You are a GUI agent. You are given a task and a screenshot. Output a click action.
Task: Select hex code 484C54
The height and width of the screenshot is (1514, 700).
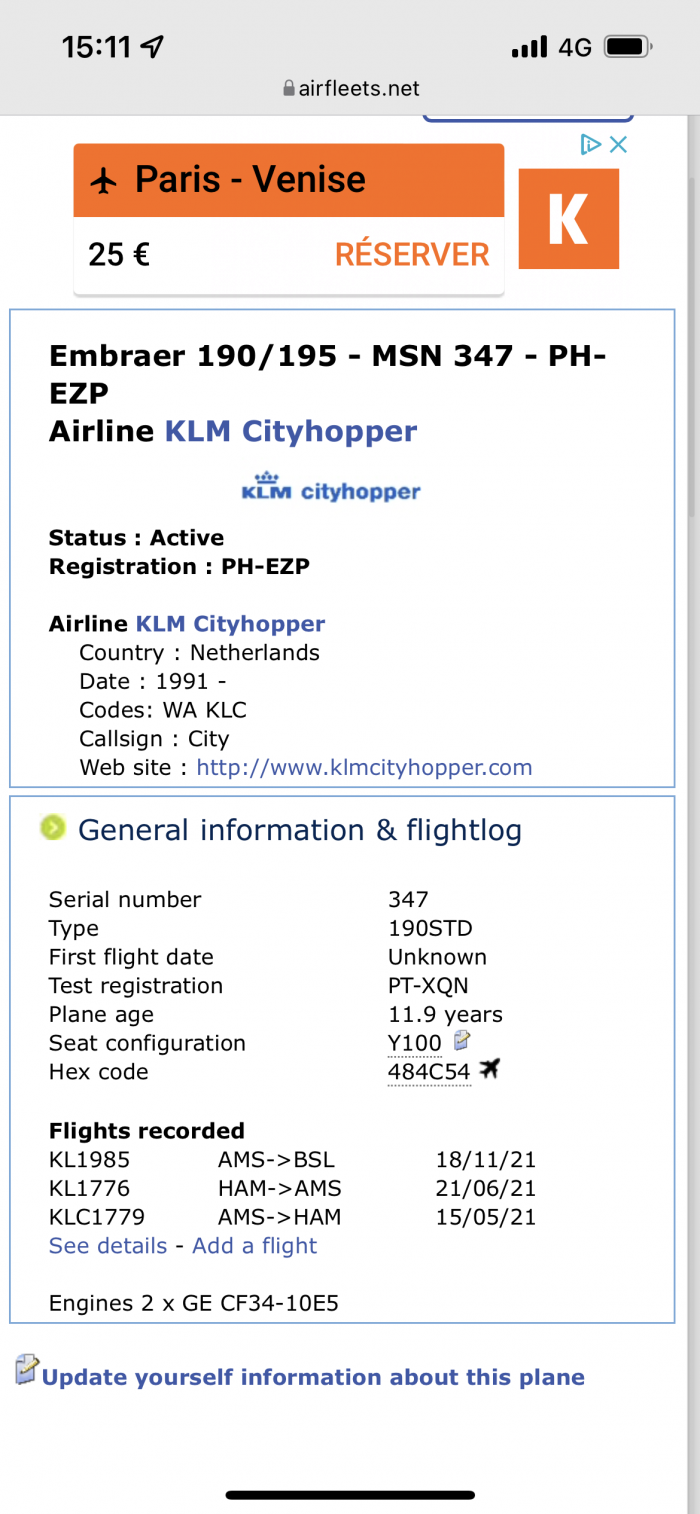click(x=429, y=1072)
